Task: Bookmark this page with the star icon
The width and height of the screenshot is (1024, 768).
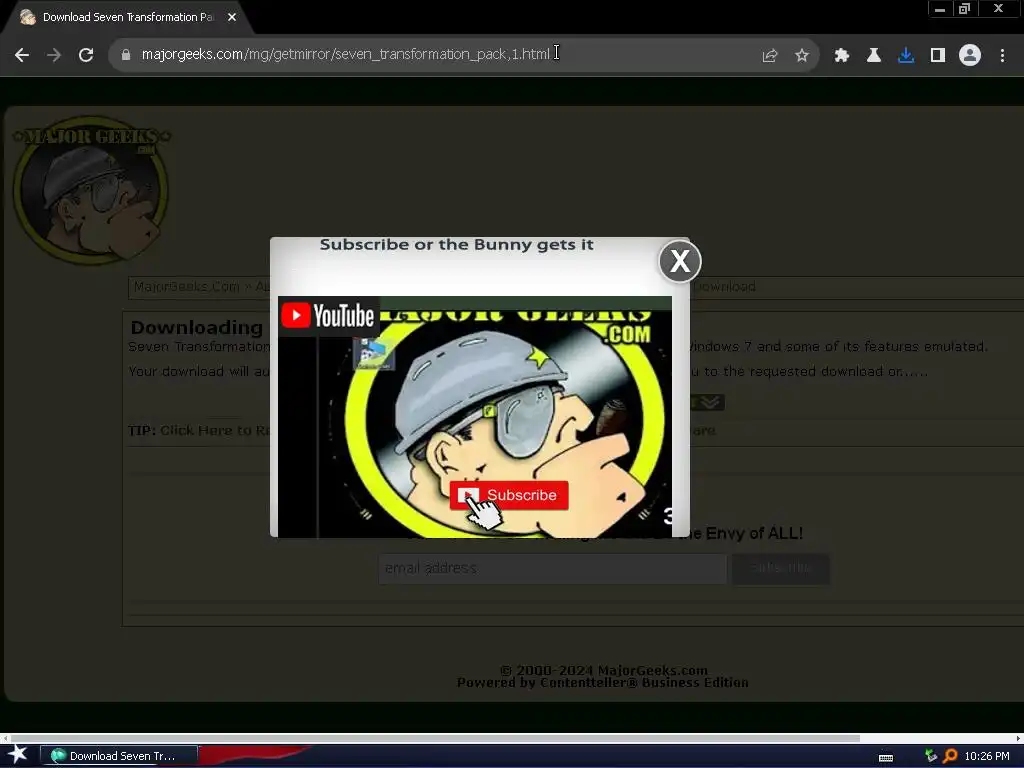Action: (x=802, y=56)
